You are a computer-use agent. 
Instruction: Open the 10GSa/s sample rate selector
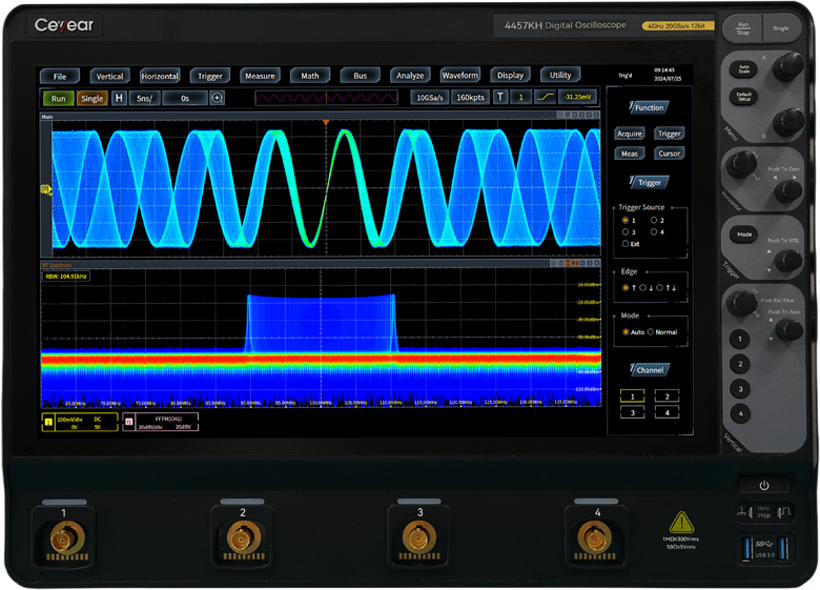[429, 97]
